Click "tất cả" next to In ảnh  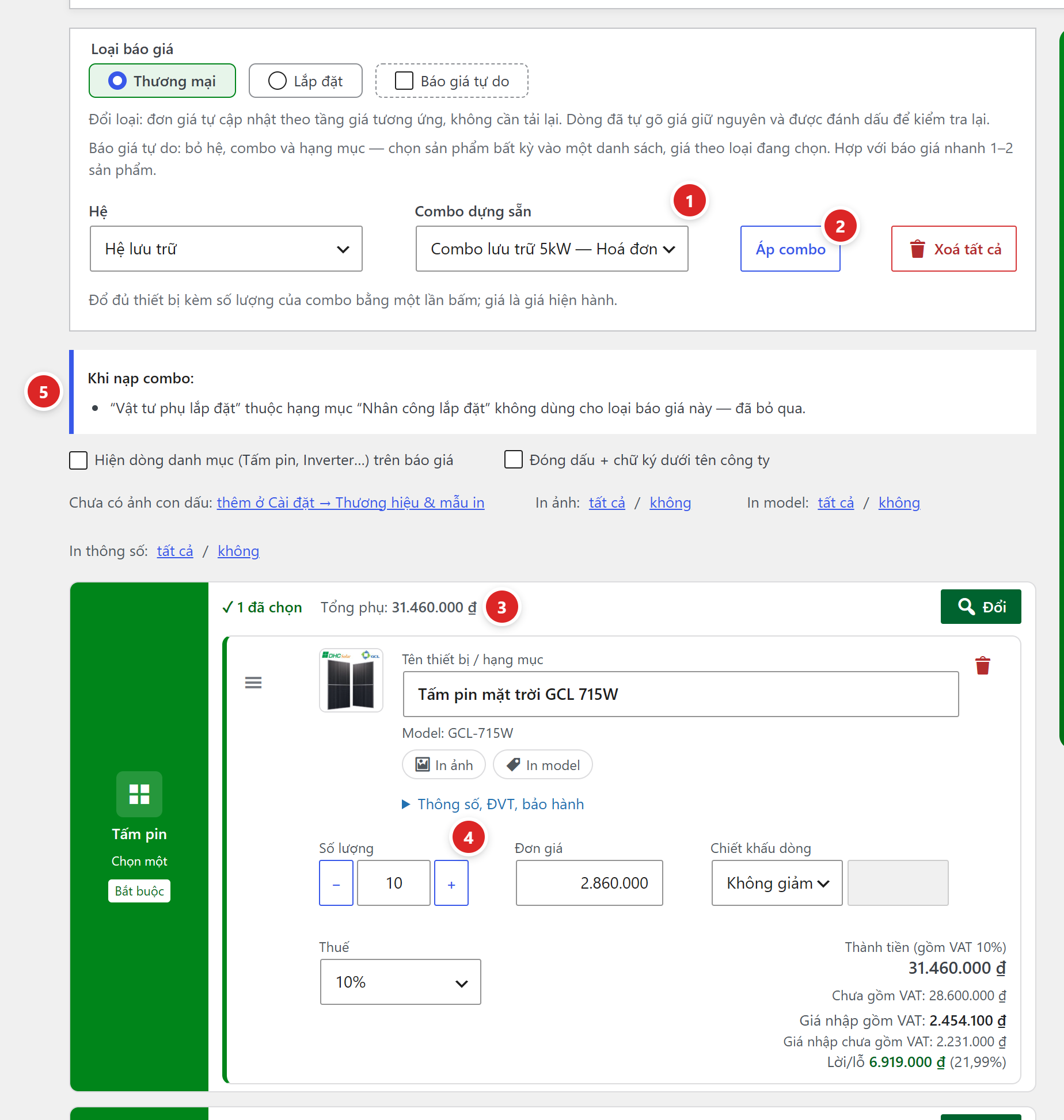[x=607, y=502]
